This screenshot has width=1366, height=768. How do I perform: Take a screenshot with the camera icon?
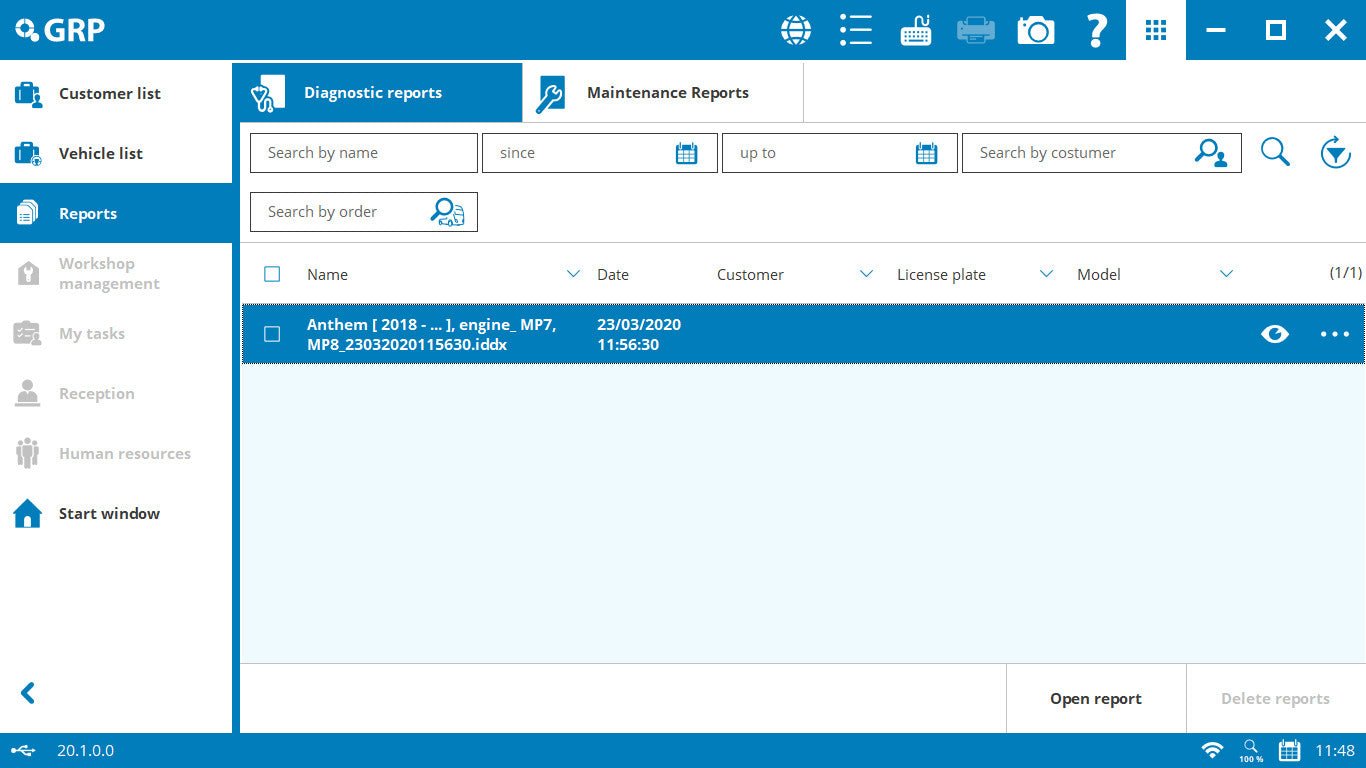(1036, 30)
